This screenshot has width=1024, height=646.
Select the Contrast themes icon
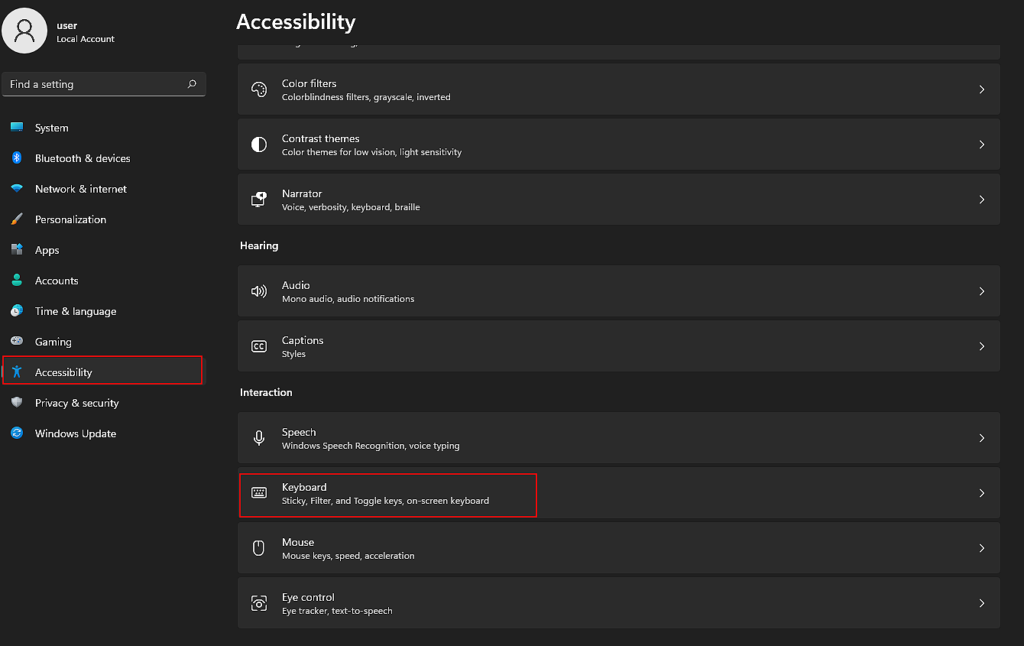(259, 144)
